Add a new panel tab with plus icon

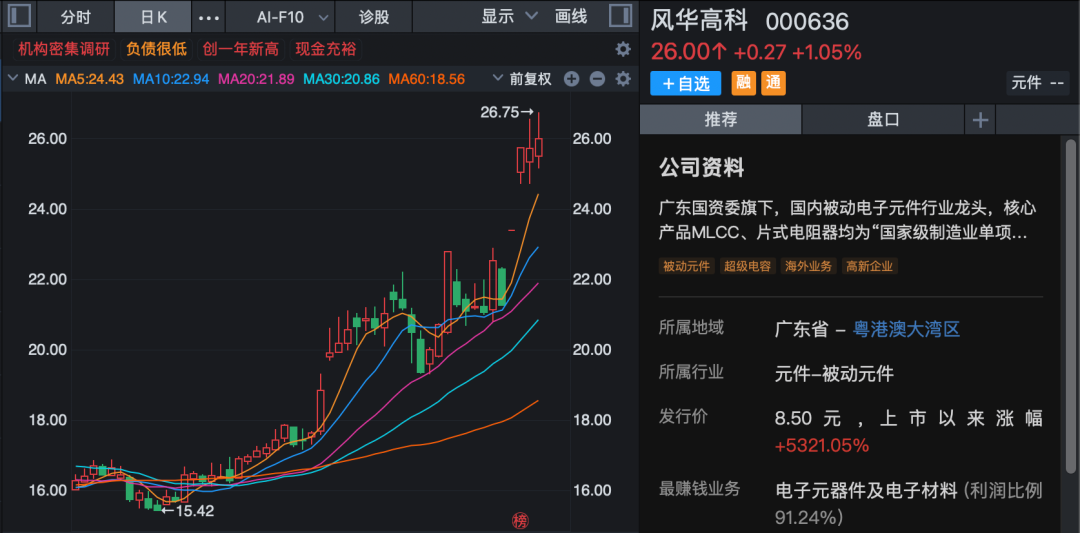coord(980,119)
